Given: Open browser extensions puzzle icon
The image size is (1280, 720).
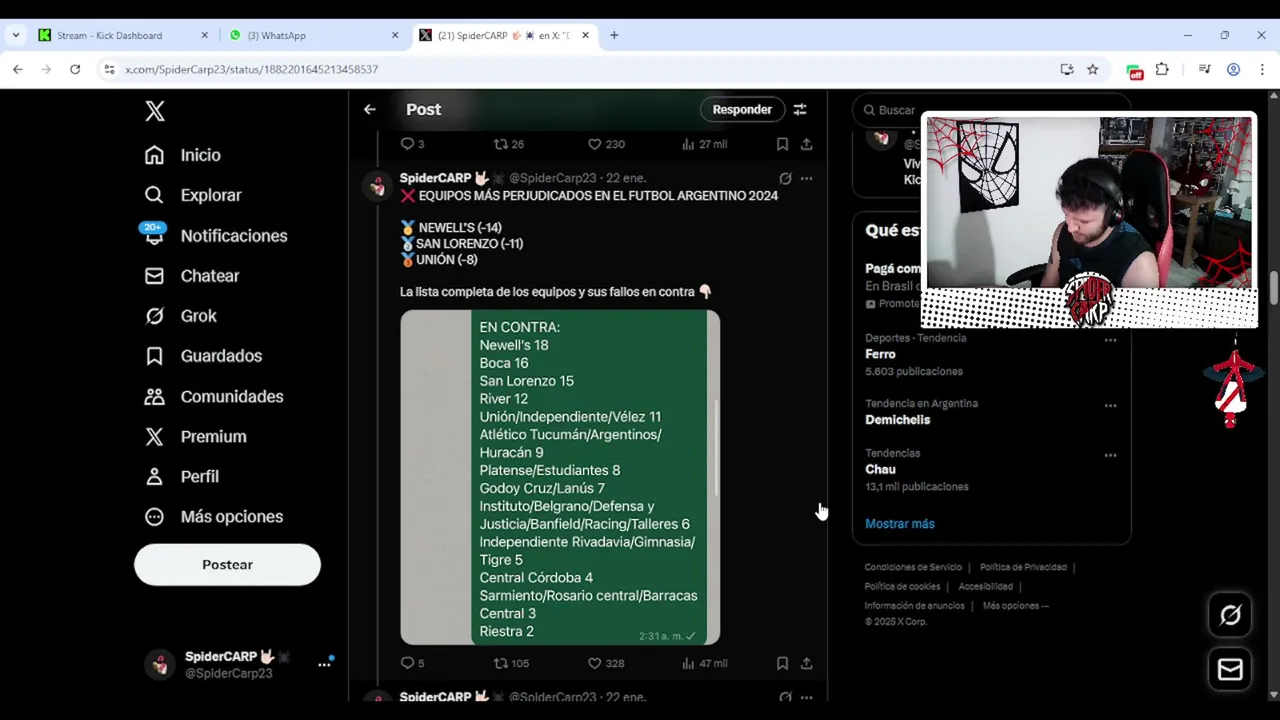Looking at the screenshot, I should [1162, 69].
